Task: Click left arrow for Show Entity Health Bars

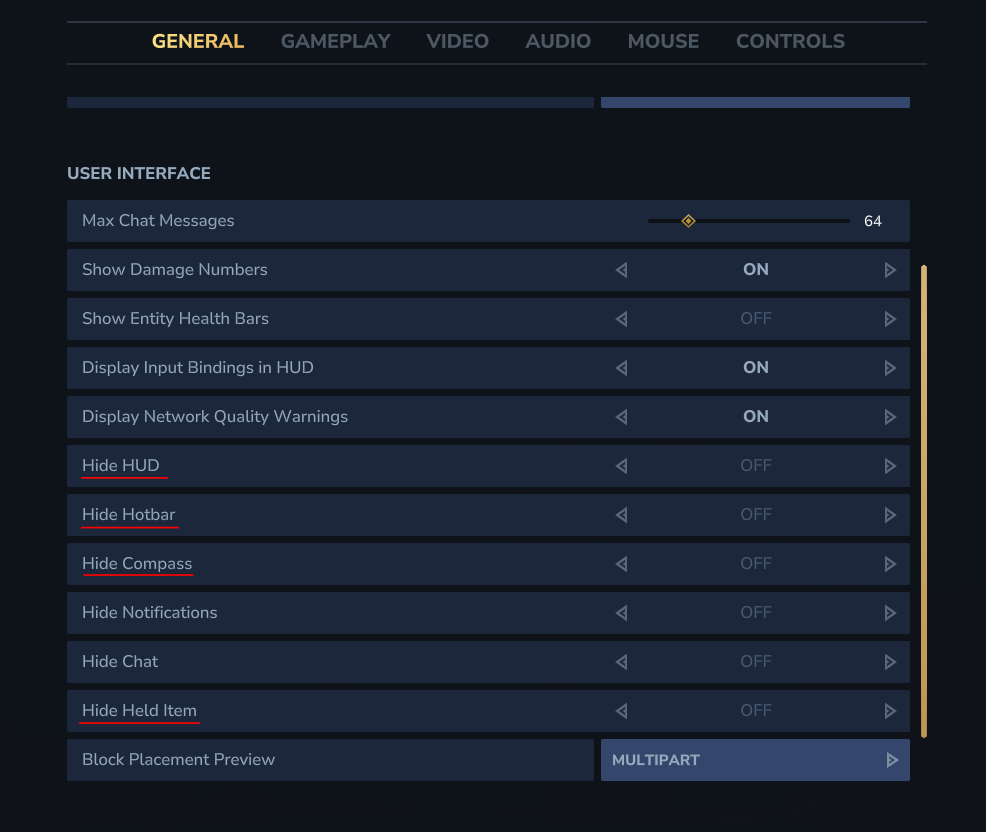Action: click(x=621, y=319)
